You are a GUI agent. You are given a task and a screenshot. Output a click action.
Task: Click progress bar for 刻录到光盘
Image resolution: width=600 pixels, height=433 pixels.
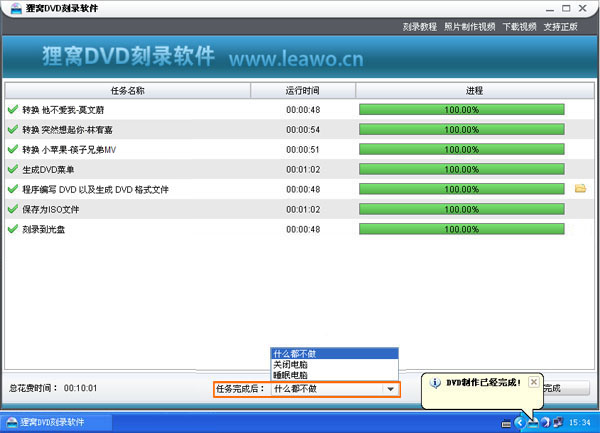(461, 229)
